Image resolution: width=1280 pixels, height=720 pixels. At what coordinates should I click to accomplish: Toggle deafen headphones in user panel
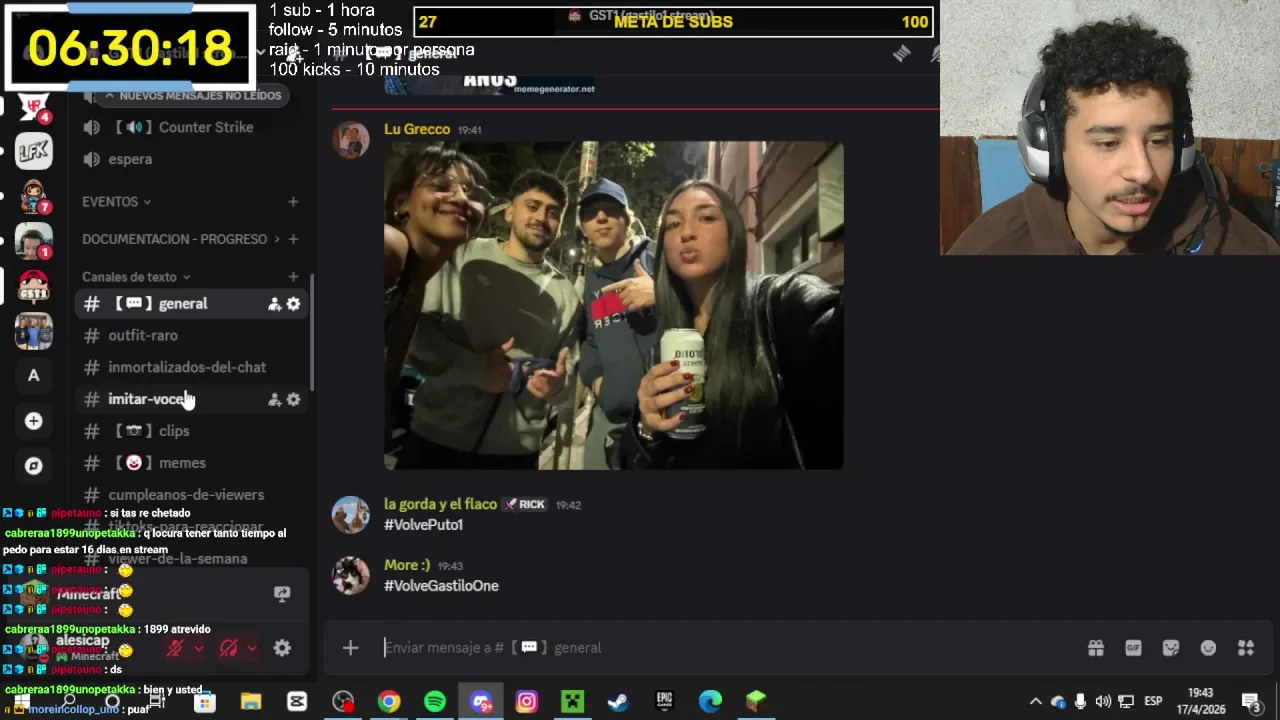click(228, 648)
